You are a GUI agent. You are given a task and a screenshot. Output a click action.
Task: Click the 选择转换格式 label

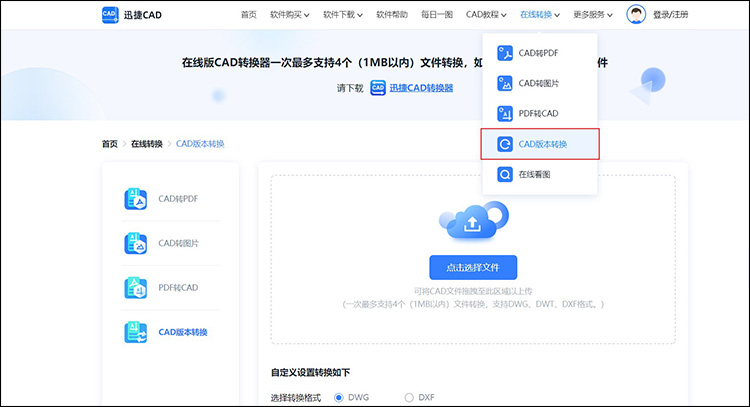(x=296, y=398)
